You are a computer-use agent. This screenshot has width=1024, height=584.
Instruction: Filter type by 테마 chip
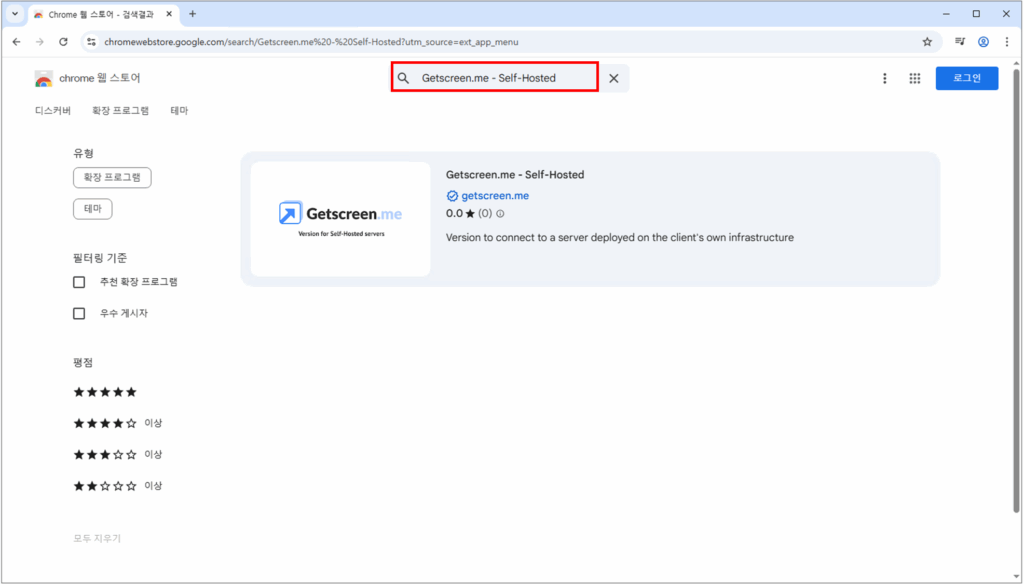(93, 208)
